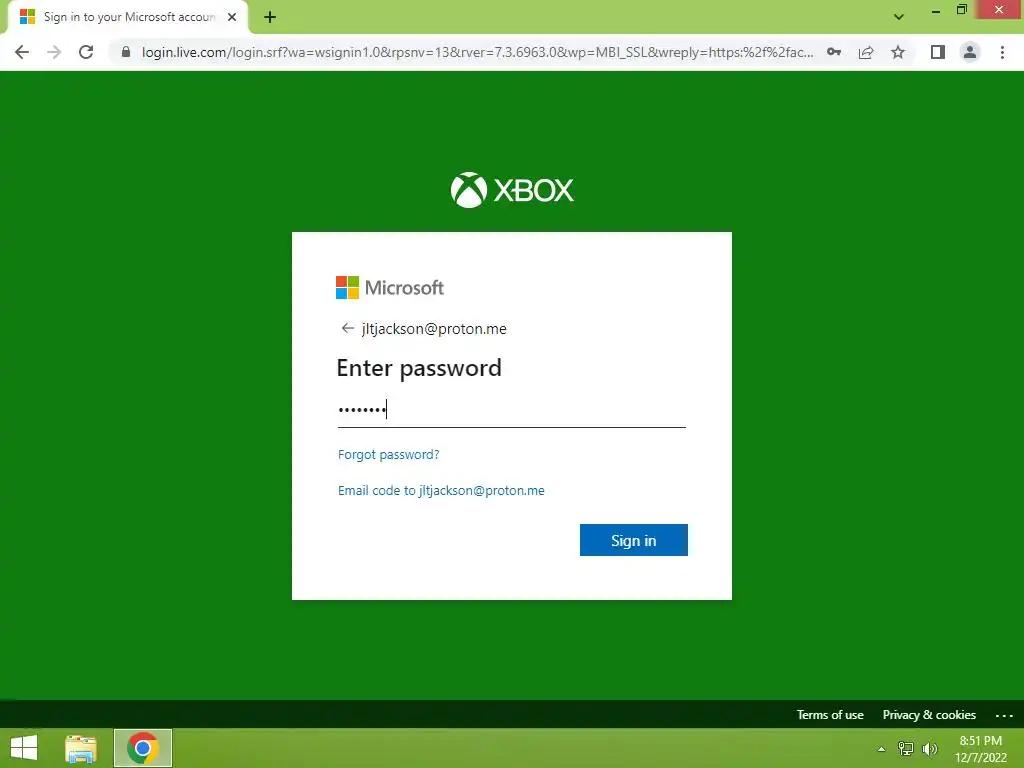Click the browser Back arrow button
Viewport: 1024px width, 768px height.
(x=22, y=52)
